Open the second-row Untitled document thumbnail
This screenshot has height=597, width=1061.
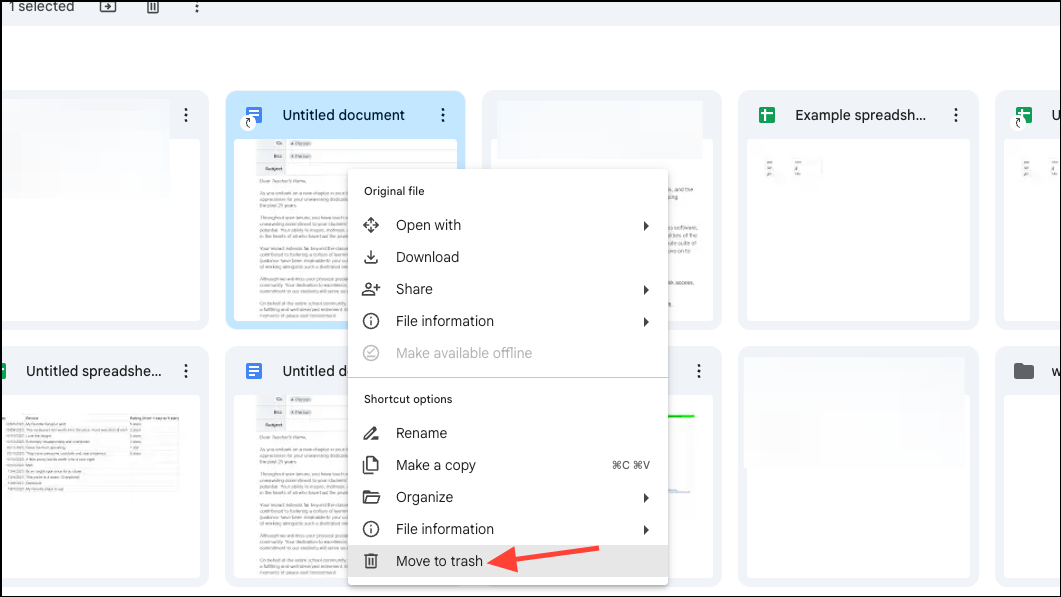[291, 487]
